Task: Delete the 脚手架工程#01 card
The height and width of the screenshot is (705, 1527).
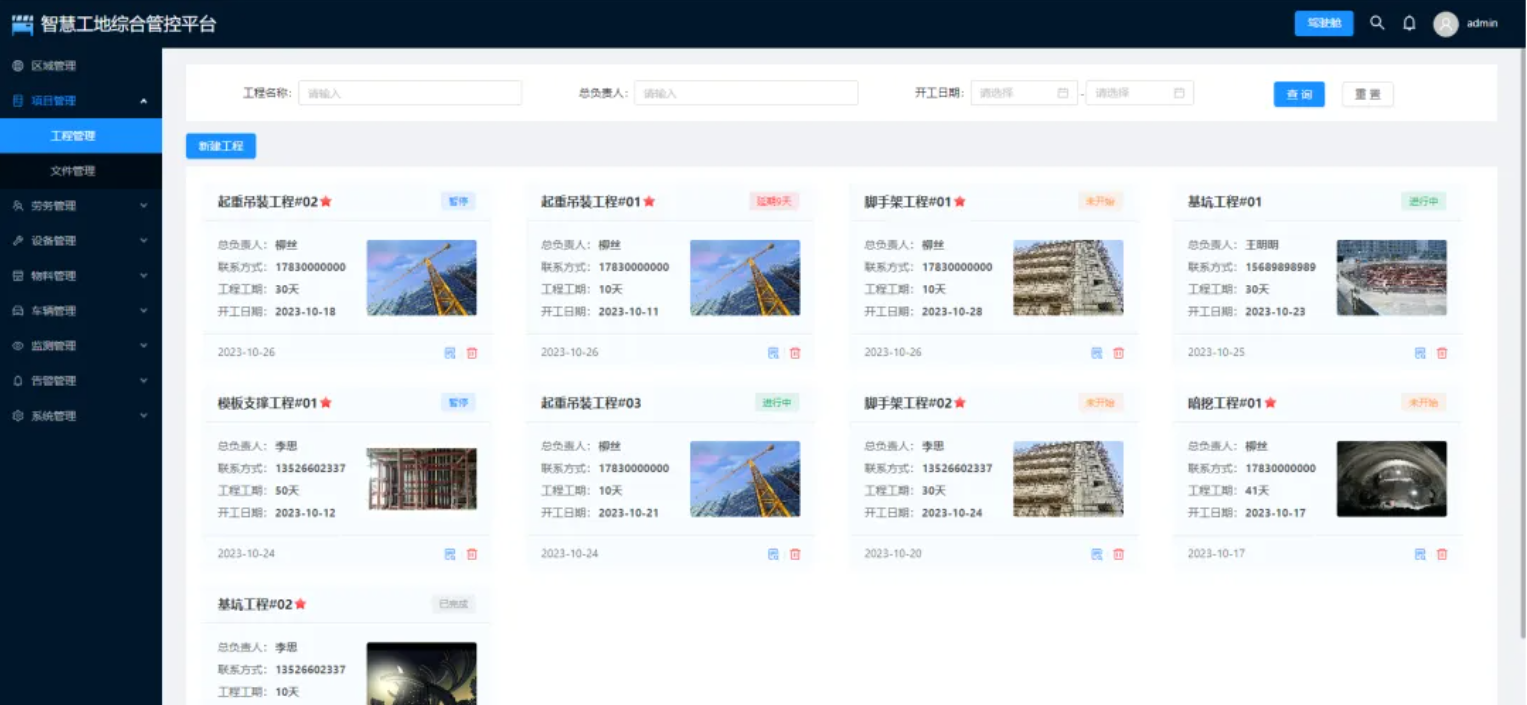Action: [x=1119, y=353]
